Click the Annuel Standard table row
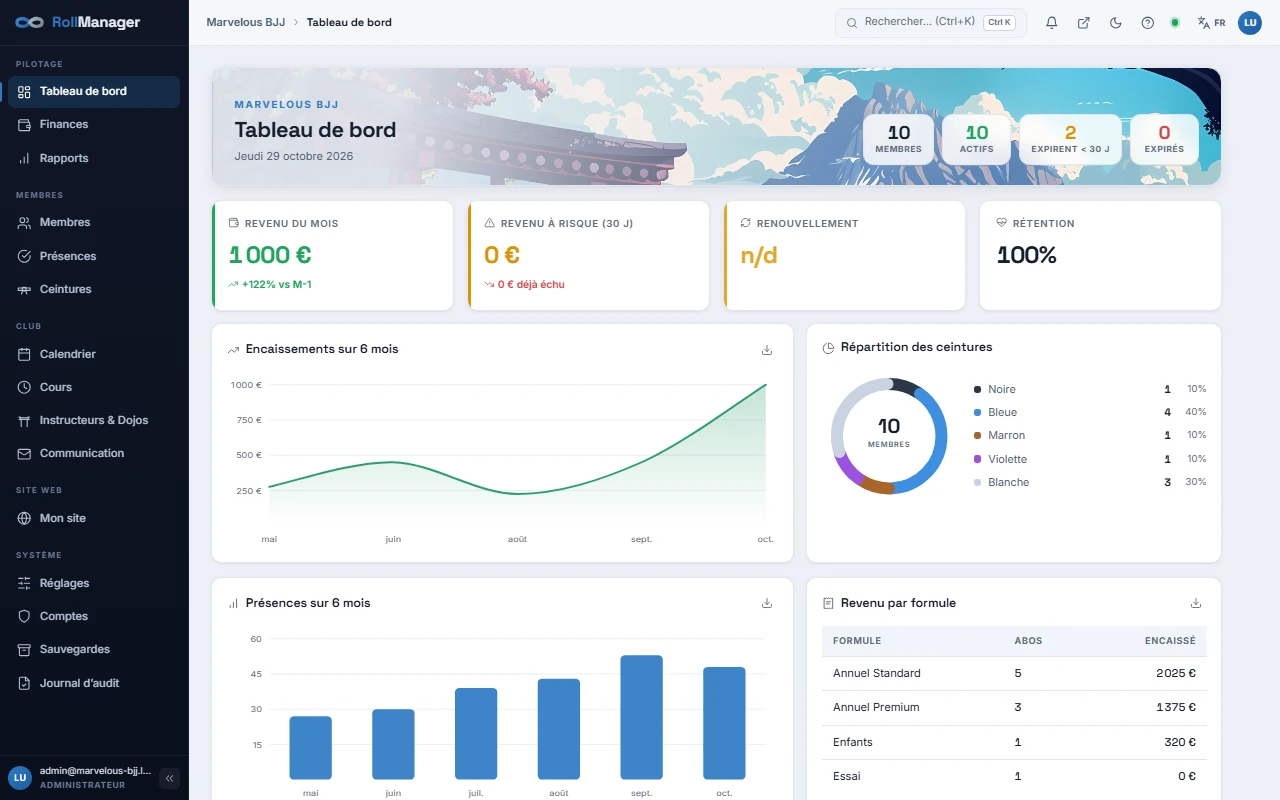 tap(1014, 673)
